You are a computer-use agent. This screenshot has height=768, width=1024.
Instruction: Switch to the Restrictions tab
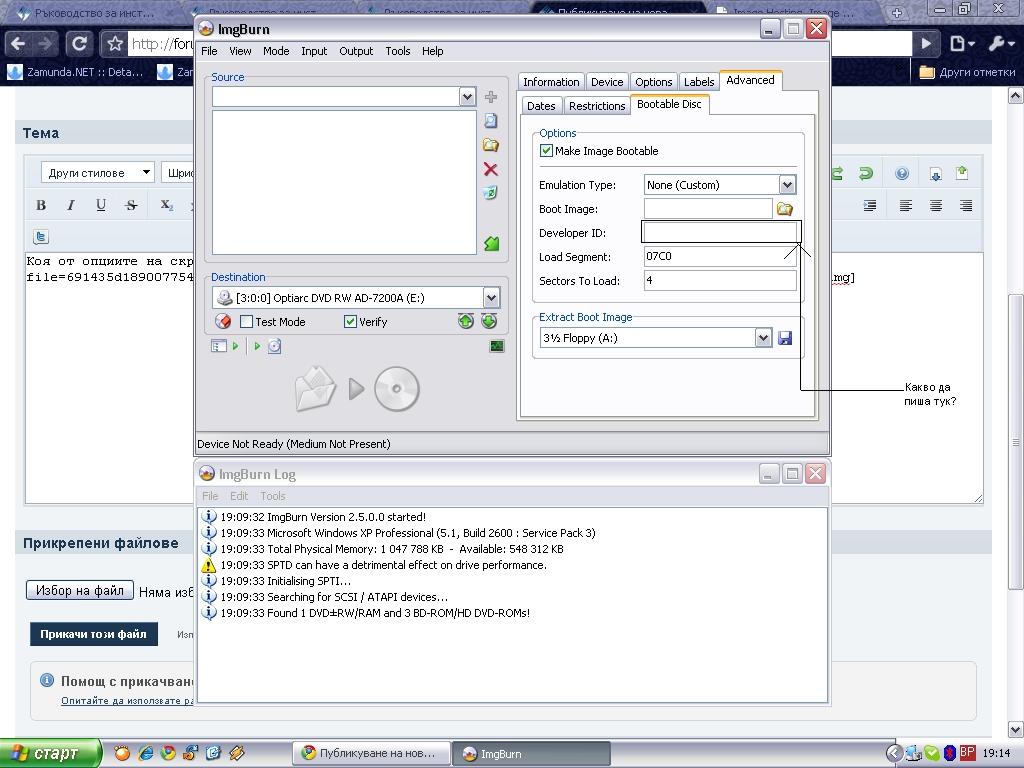pos(597,106)
